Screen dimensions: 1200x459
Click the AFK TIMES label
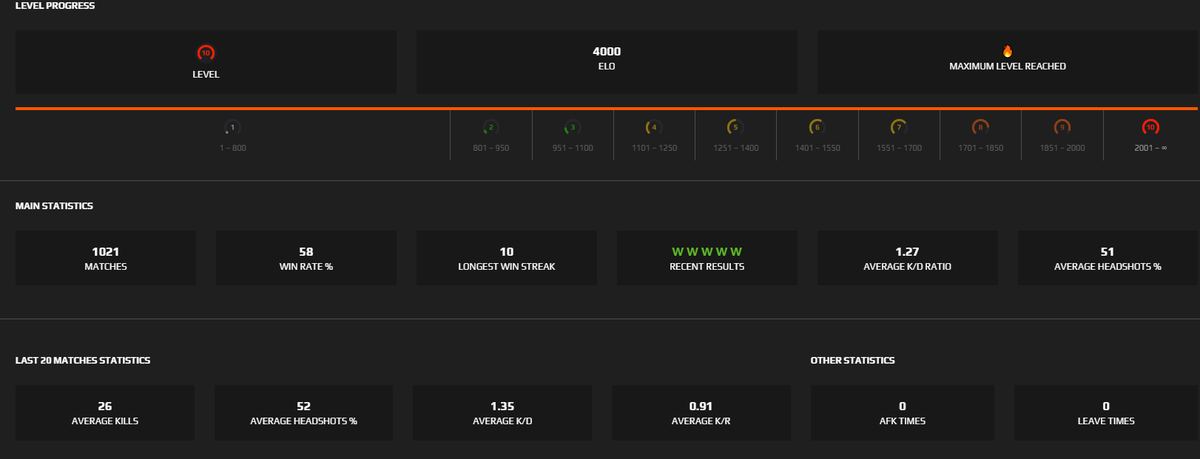pos(903,421)
